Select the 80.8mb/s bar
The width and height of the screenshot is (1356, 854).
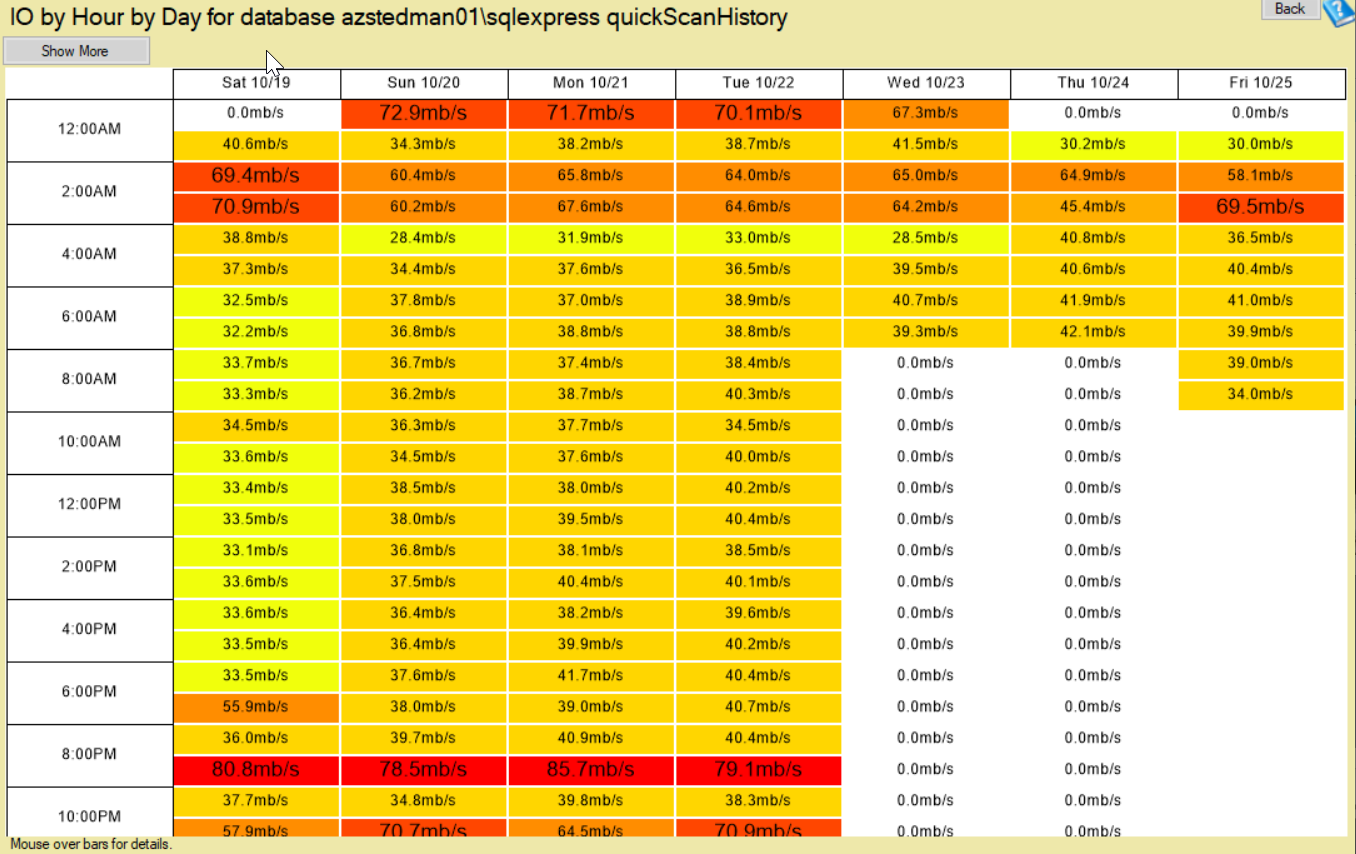pos(256,770)
